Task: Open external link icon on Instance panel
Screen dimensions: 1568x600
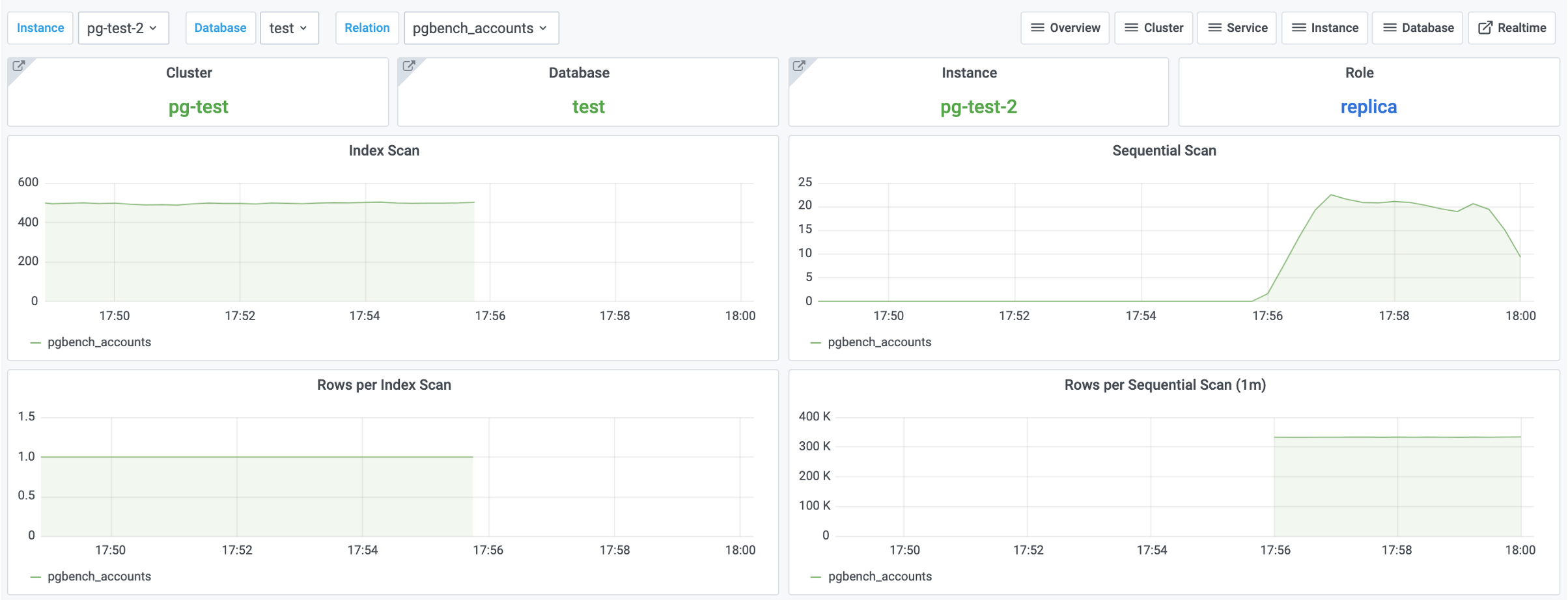Action: [x=799, y=66]
